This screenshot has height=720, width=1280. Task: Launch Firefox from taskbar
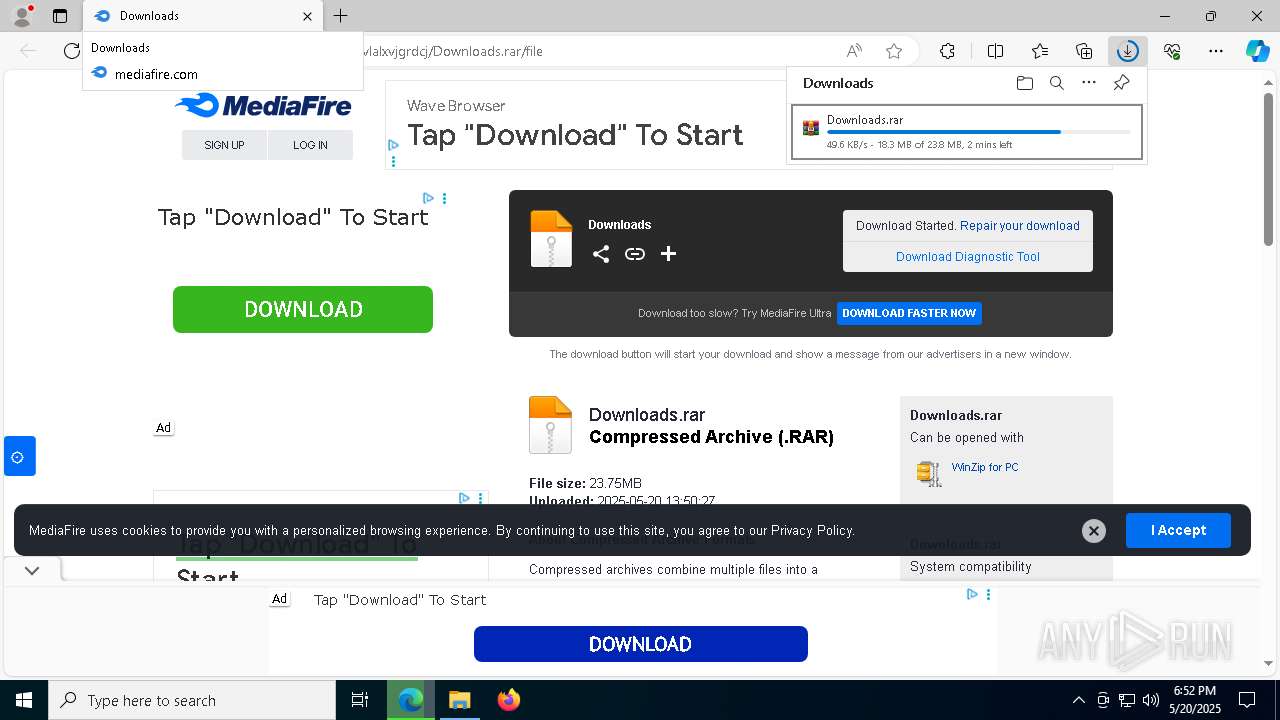509,700
